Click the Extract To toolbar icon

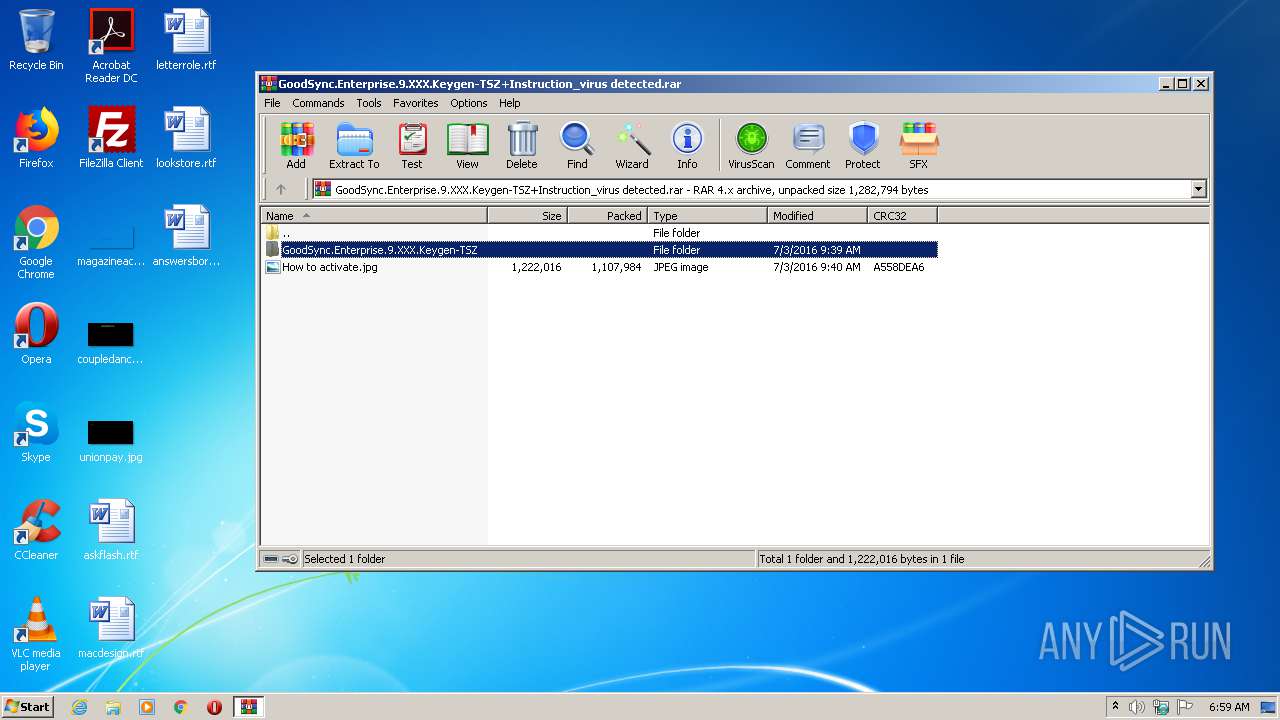click(x=354, y=146)
